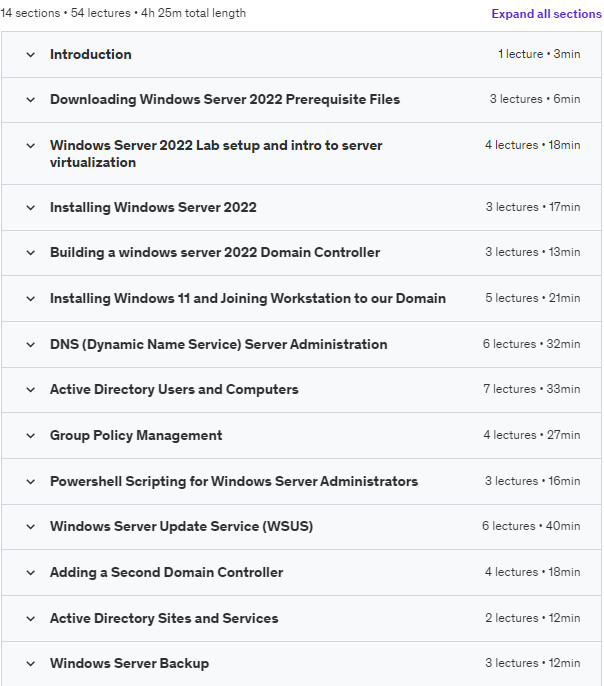Viewport: 604px width, 686px height.
Task: Click the '1 lecture • 3min' label
Action: click(539, 54)
